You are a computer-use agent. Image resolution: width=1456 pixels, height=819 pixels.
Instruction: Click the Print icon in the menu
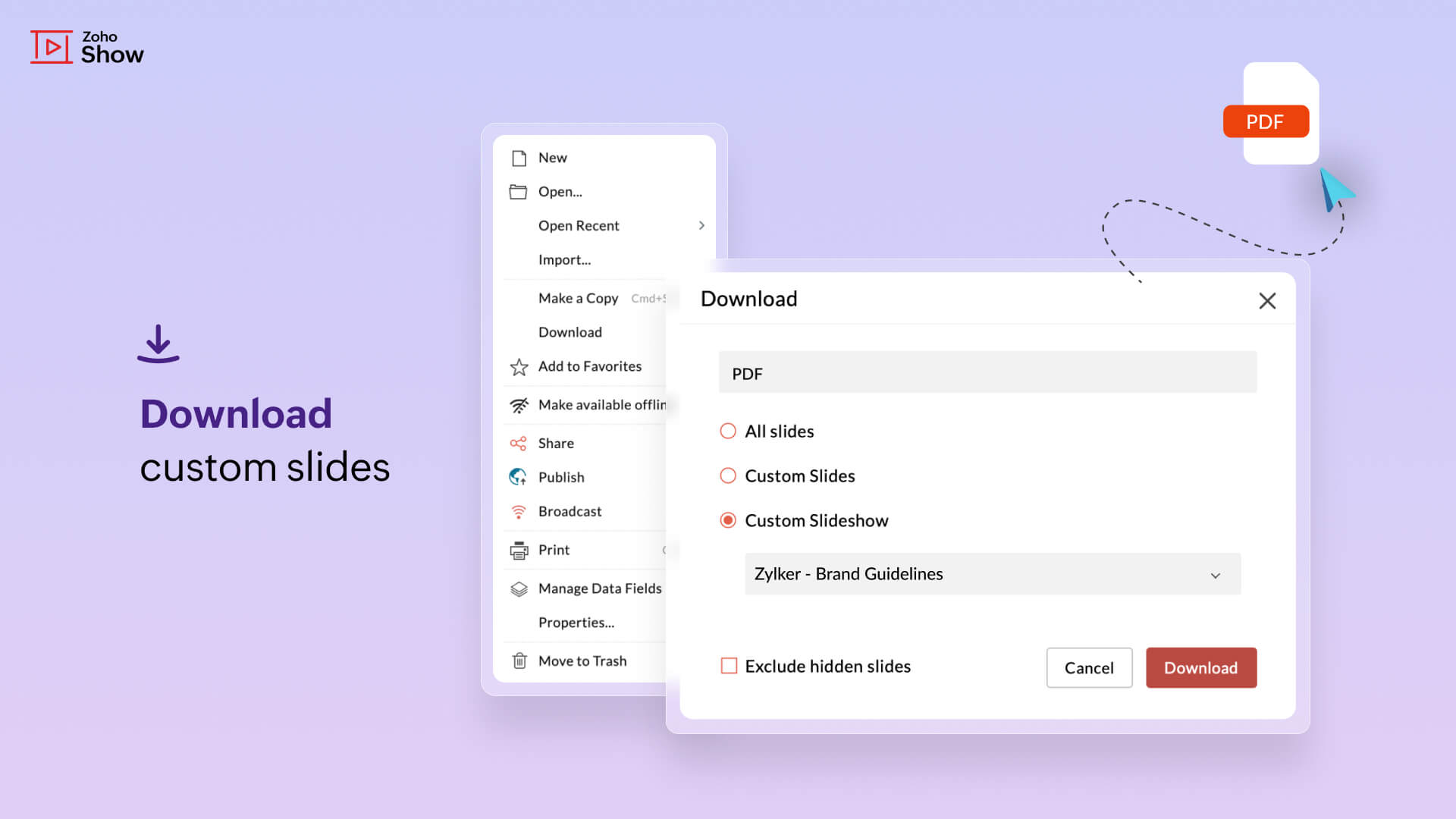point(519,549)
